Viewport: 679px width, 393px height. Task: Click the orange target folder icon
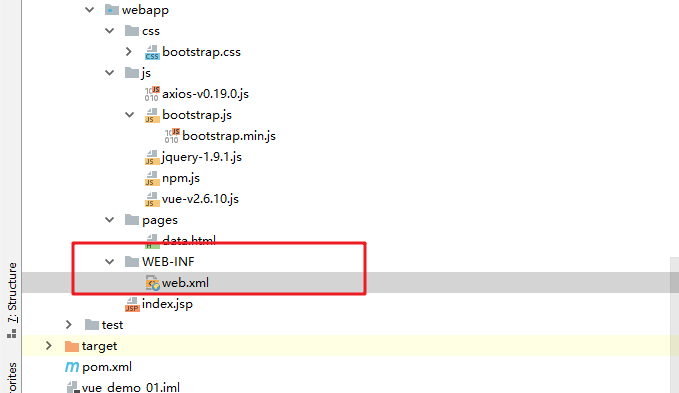tap(71, 346)
